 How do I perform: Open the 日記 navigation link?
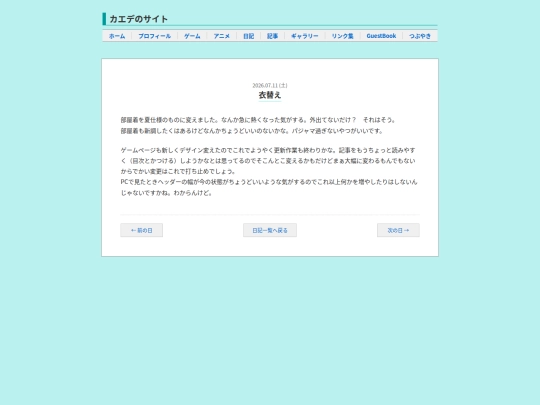[248, 36]
